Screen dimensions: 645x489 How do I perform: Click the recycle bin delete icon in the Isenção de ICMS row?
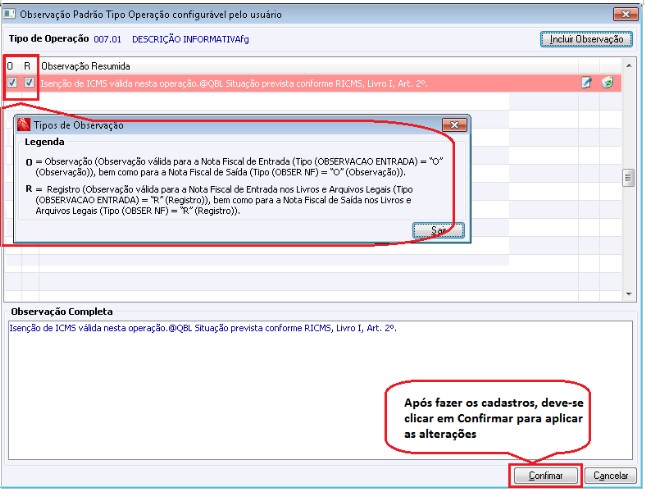click(x=607, y=83)
